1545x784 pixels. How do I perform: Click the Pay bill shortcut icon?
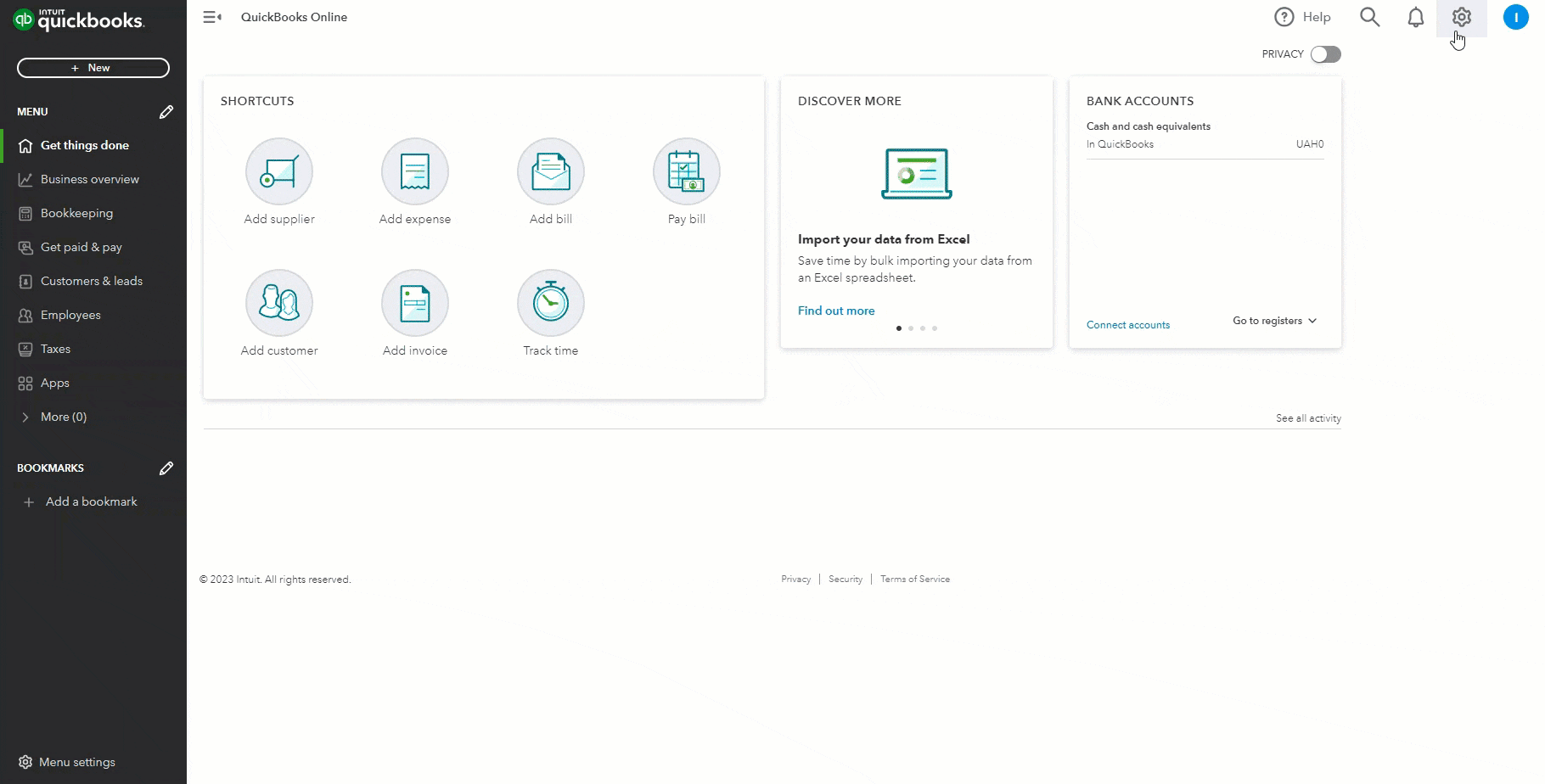click(687, 171)
